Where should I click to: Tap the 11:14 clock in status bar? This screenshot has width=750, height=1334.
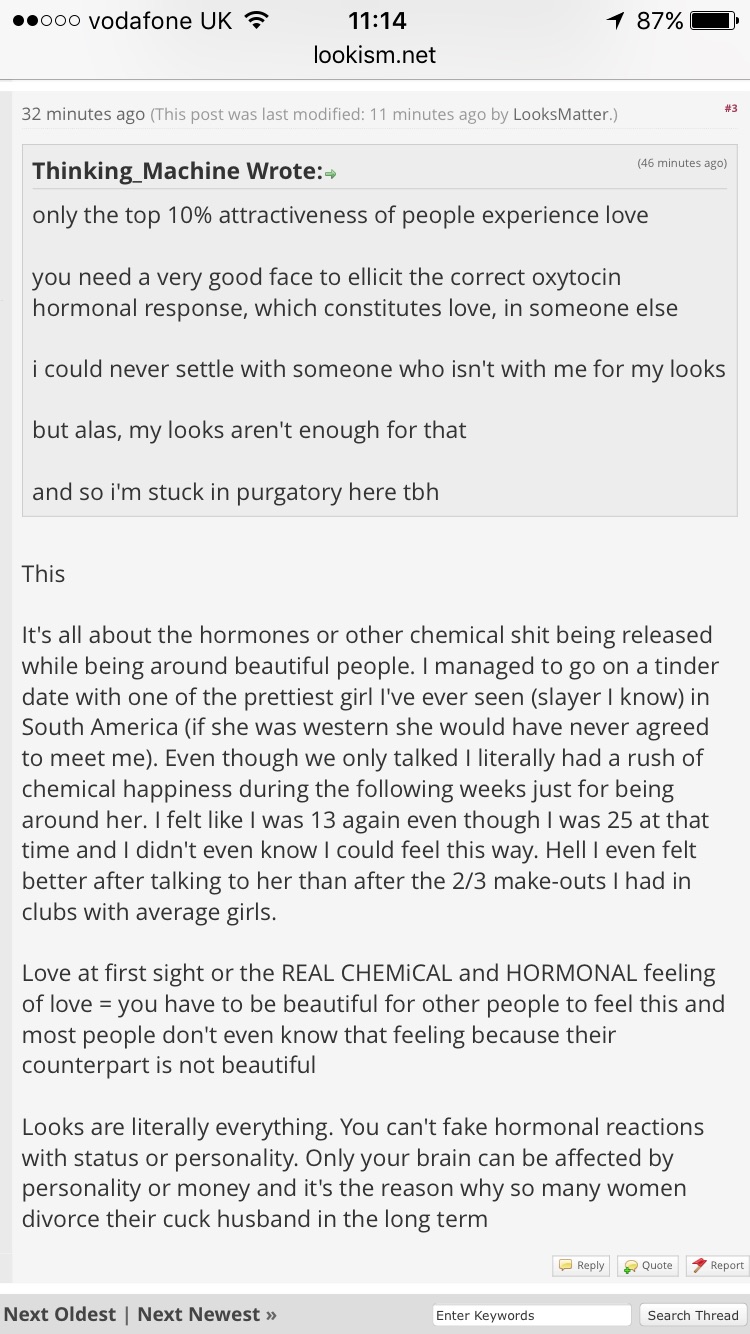pyautogui.click(x=375, y=21)
